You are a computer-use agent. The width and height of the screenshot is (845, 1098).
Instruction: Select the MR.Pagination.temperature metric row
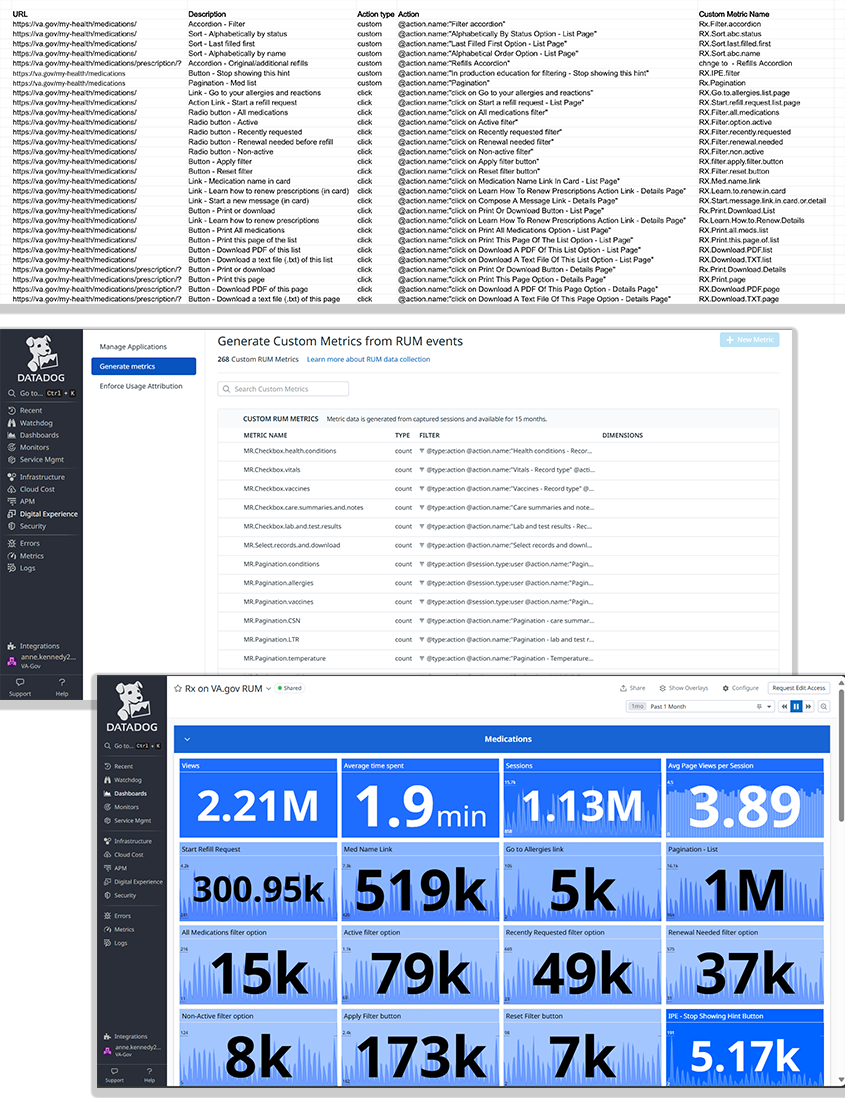[x=498, y=658]
